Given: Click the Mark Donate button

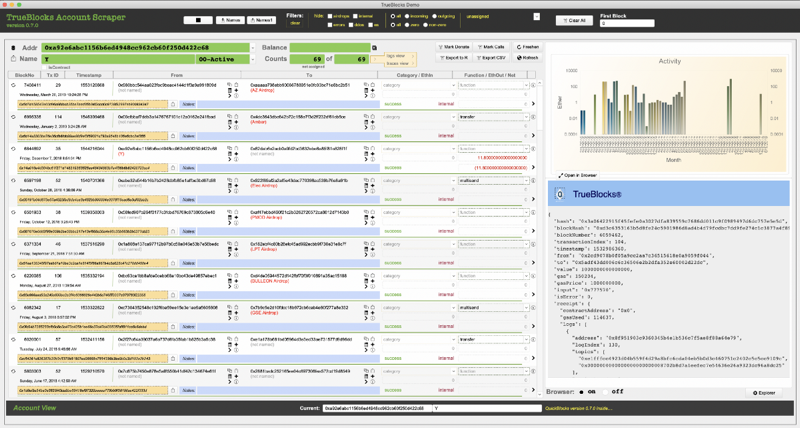Looking at the screenshot, I should tap(454, 47).
